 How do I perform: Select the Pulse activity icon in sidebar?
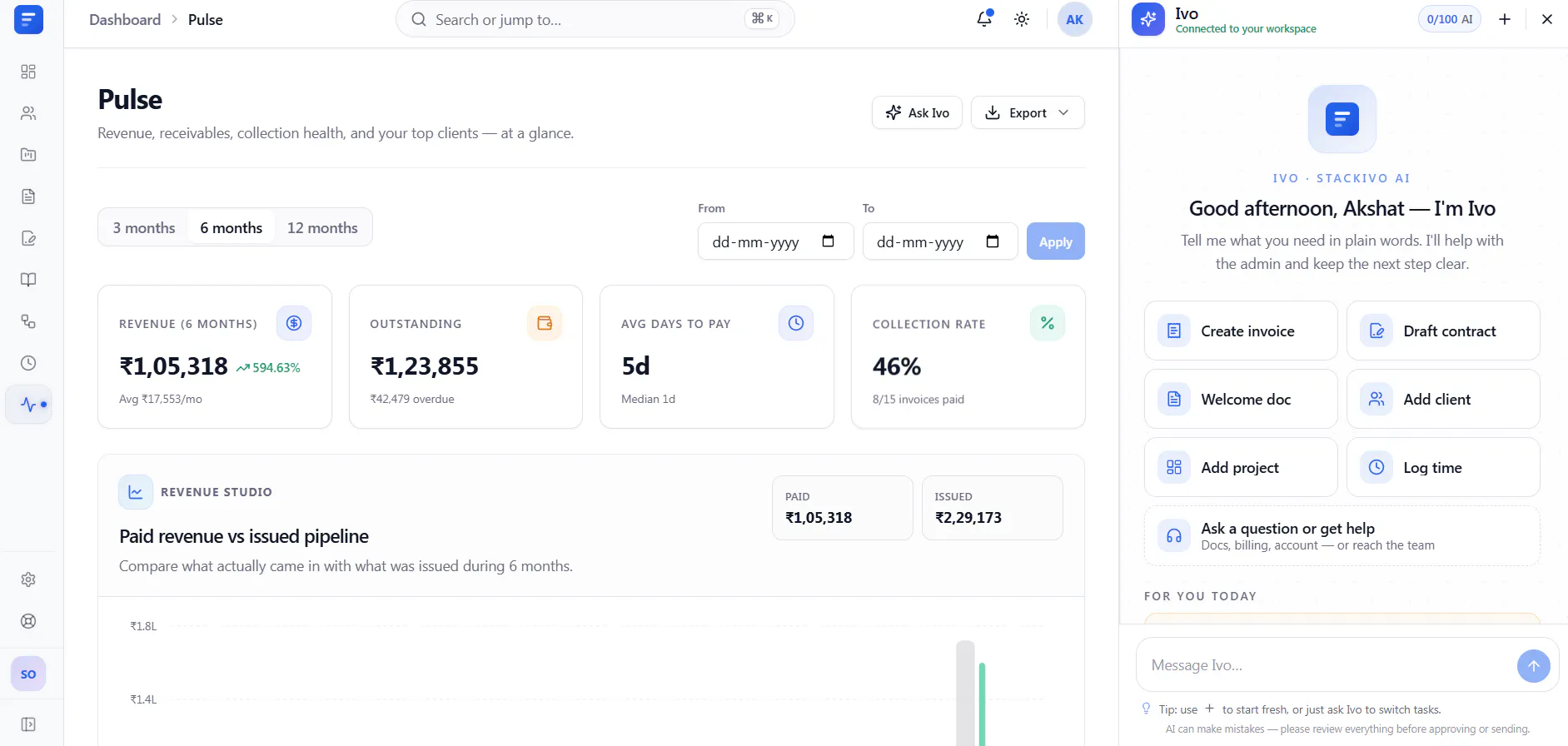pos(28,405)
